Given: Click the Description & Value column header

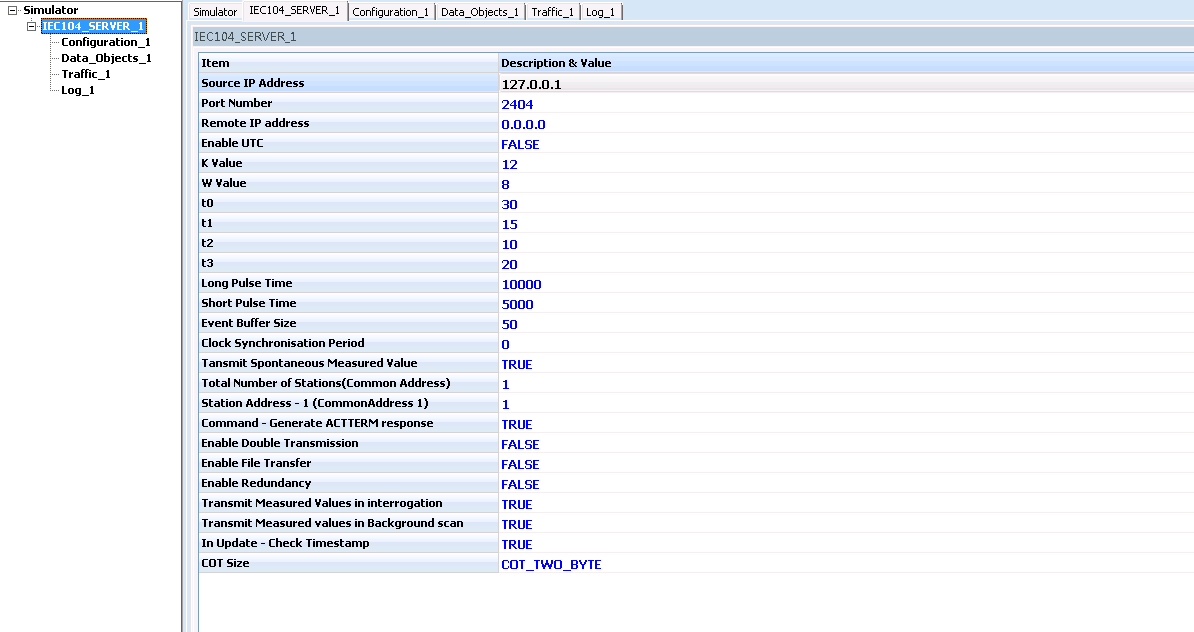Looking at the screenshot, I should 846,63.
